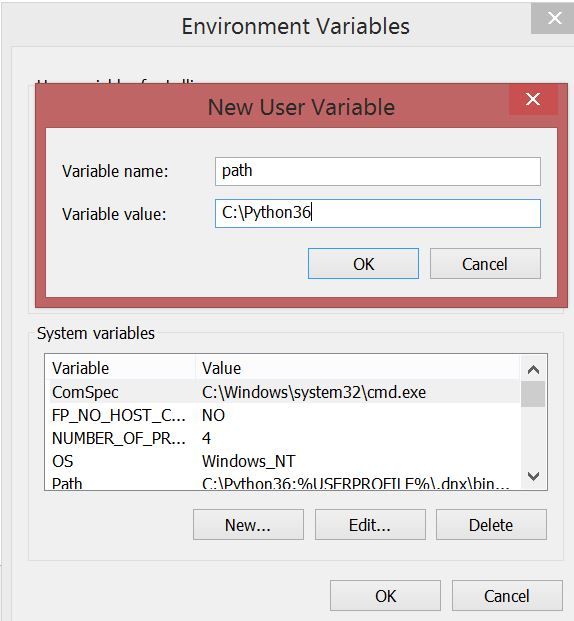574x621 pixels.
Task: Click the system variables scroll down arrow
Action: pyautogui.click(x=534, y=476)
